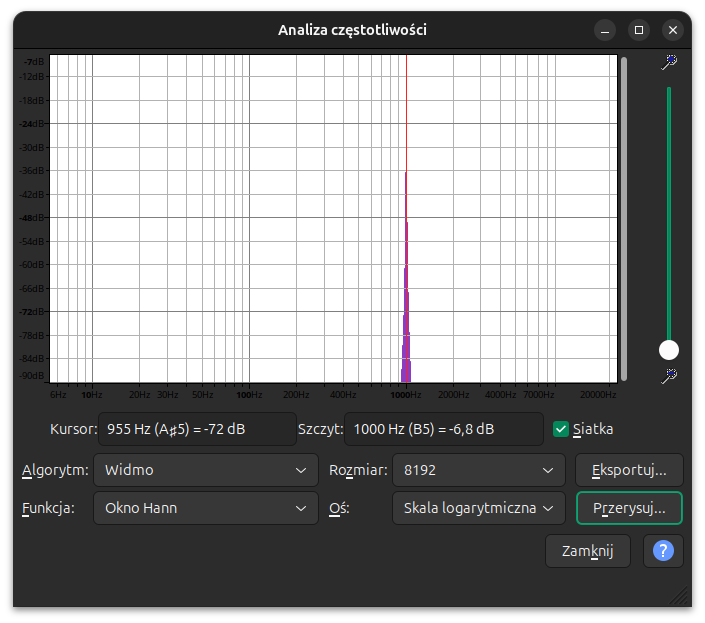Image resolution: width=705 pixels, height=623 pixels.
Task: Click the Kursor field showing 955 Hz
Action: [197, 429]
